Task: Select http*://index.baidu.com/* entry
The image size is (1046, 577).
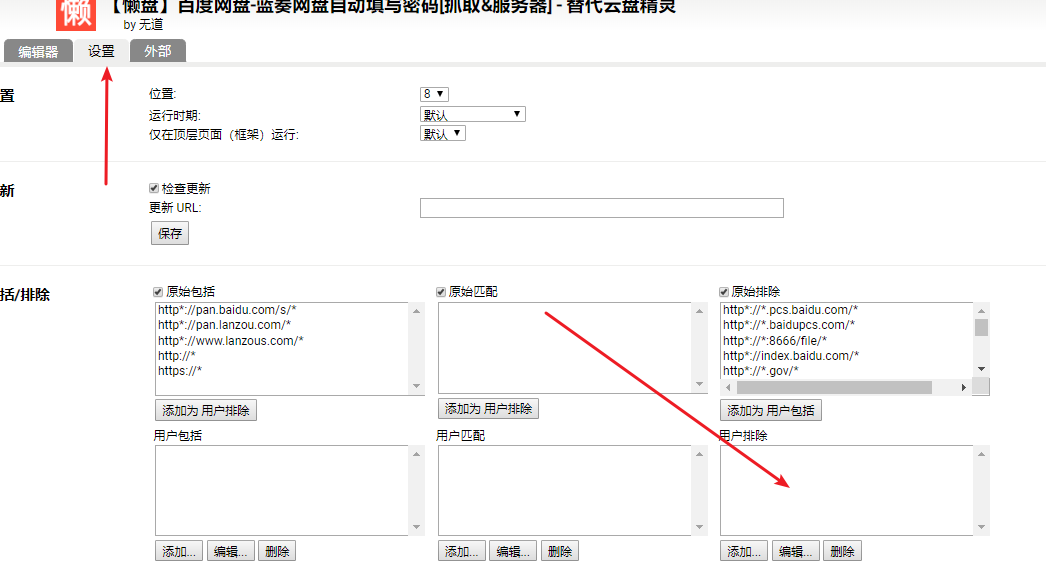Action: tap(791, 356)
